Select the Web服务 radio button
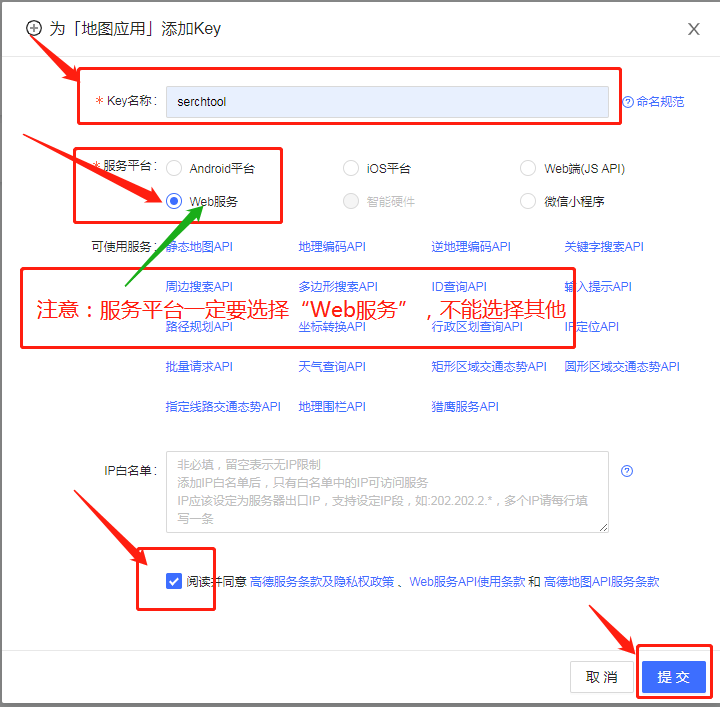Image resolution: width=720 pixels, height=707 pixels. coord(175,201)
